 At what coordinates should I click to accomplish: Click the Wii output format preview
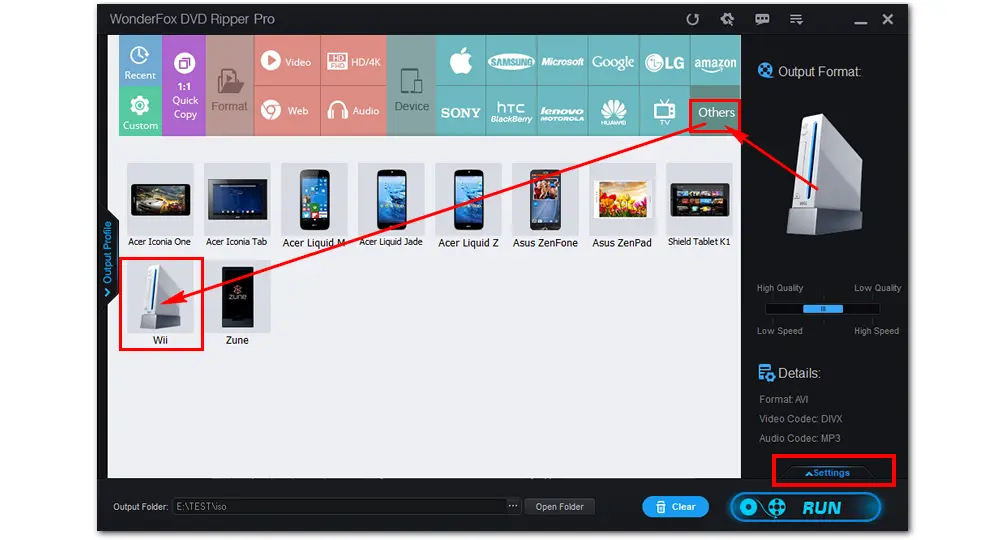tap(825, 173)
